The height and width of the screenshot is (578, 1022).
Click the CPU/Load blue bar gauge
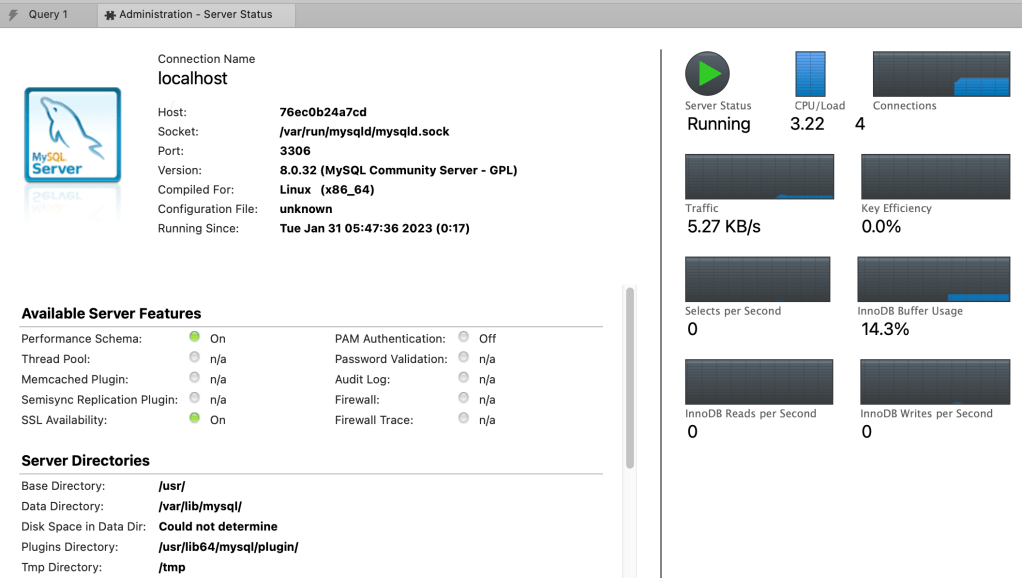click(x=810, y=74)
